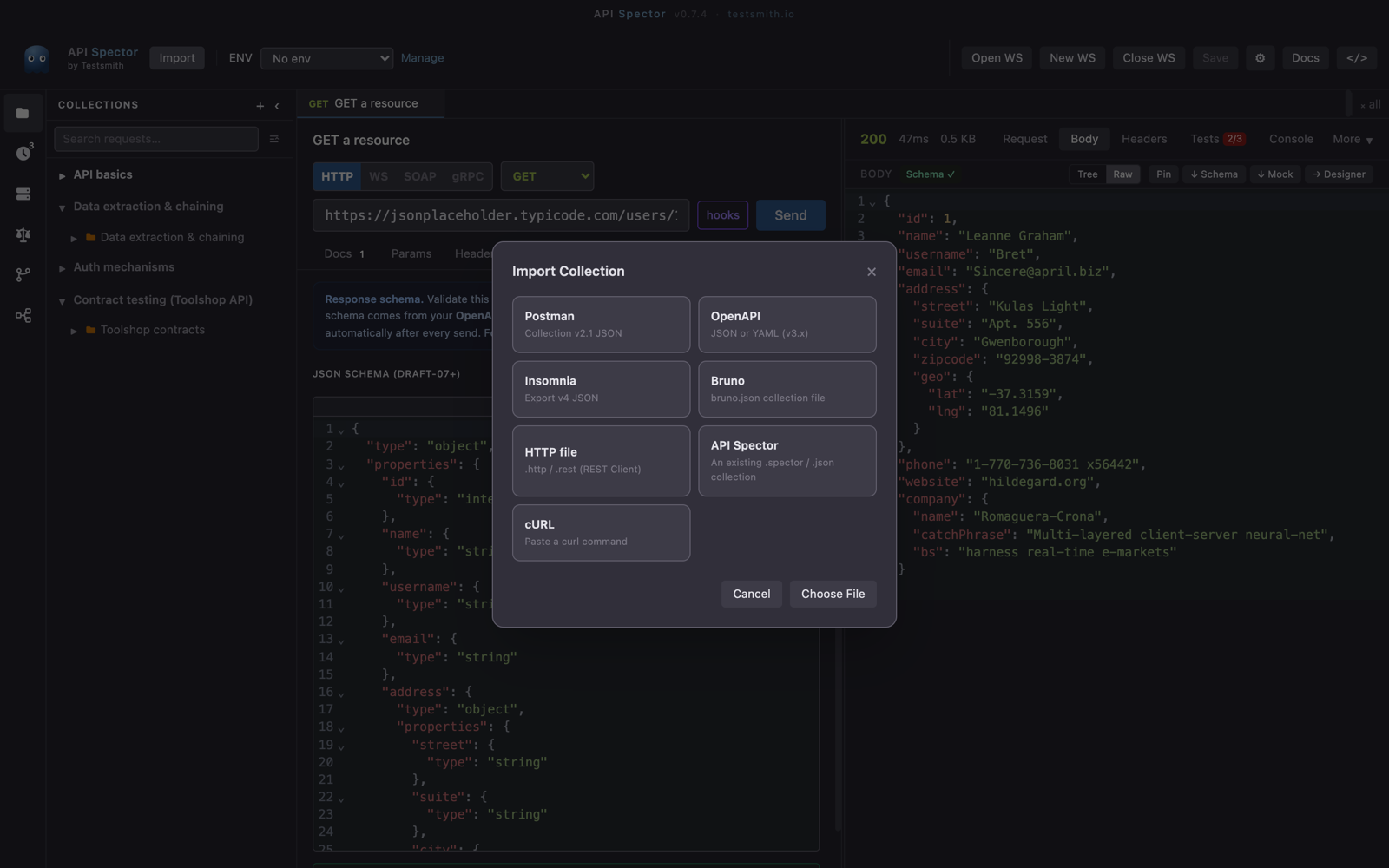Add a new collection with plus icon
Image resolution: width=1389 pixels, height=868 pixels.
click(260, 106)
